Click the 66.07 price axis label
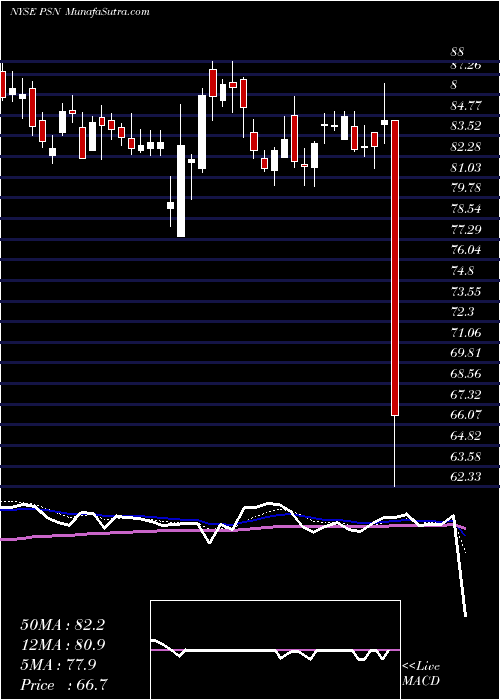The image size is (500, 700). [466, 415]
